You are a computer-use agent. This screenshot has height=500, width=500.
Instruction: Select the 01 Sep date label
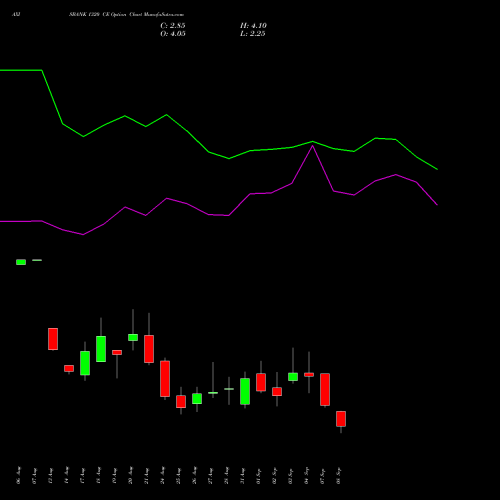[258, 475]
